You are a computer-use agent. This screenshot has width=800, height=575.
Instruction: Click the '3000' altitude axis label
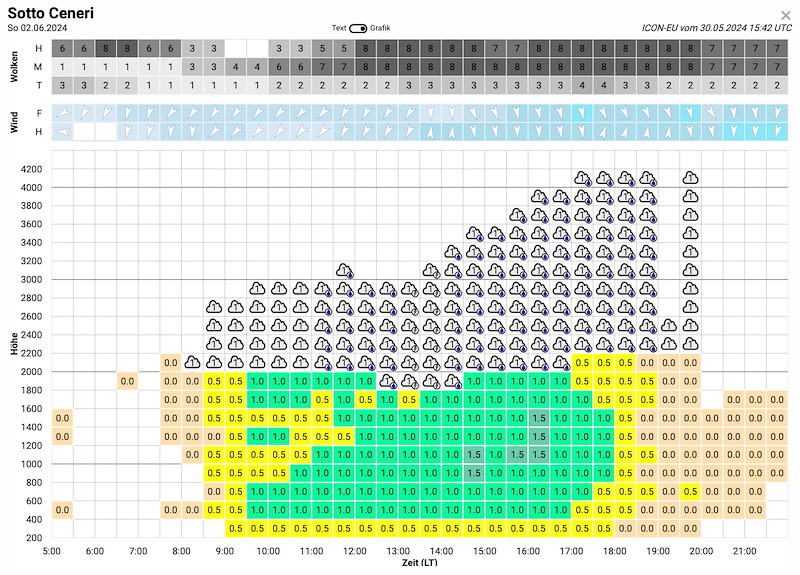tap(32, 279)
